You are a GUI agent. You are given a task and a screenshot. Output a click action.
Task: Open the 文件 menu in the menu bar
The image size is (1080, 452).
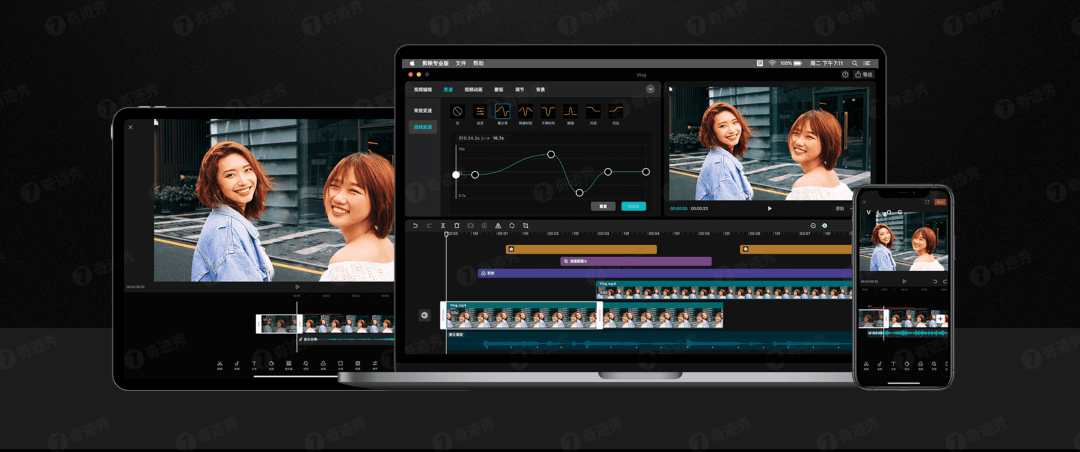pyautogui.click(x=461, y=63)
